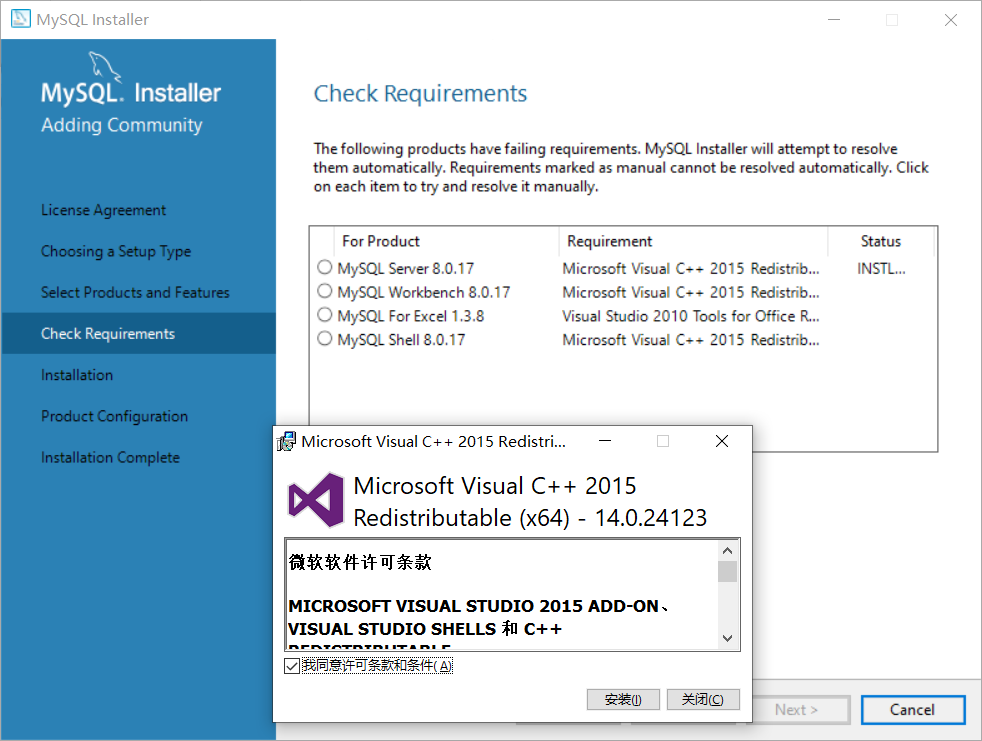Go to Installation Complete step
The width and height of the screenshot is (982, 741).
(110, 458)
